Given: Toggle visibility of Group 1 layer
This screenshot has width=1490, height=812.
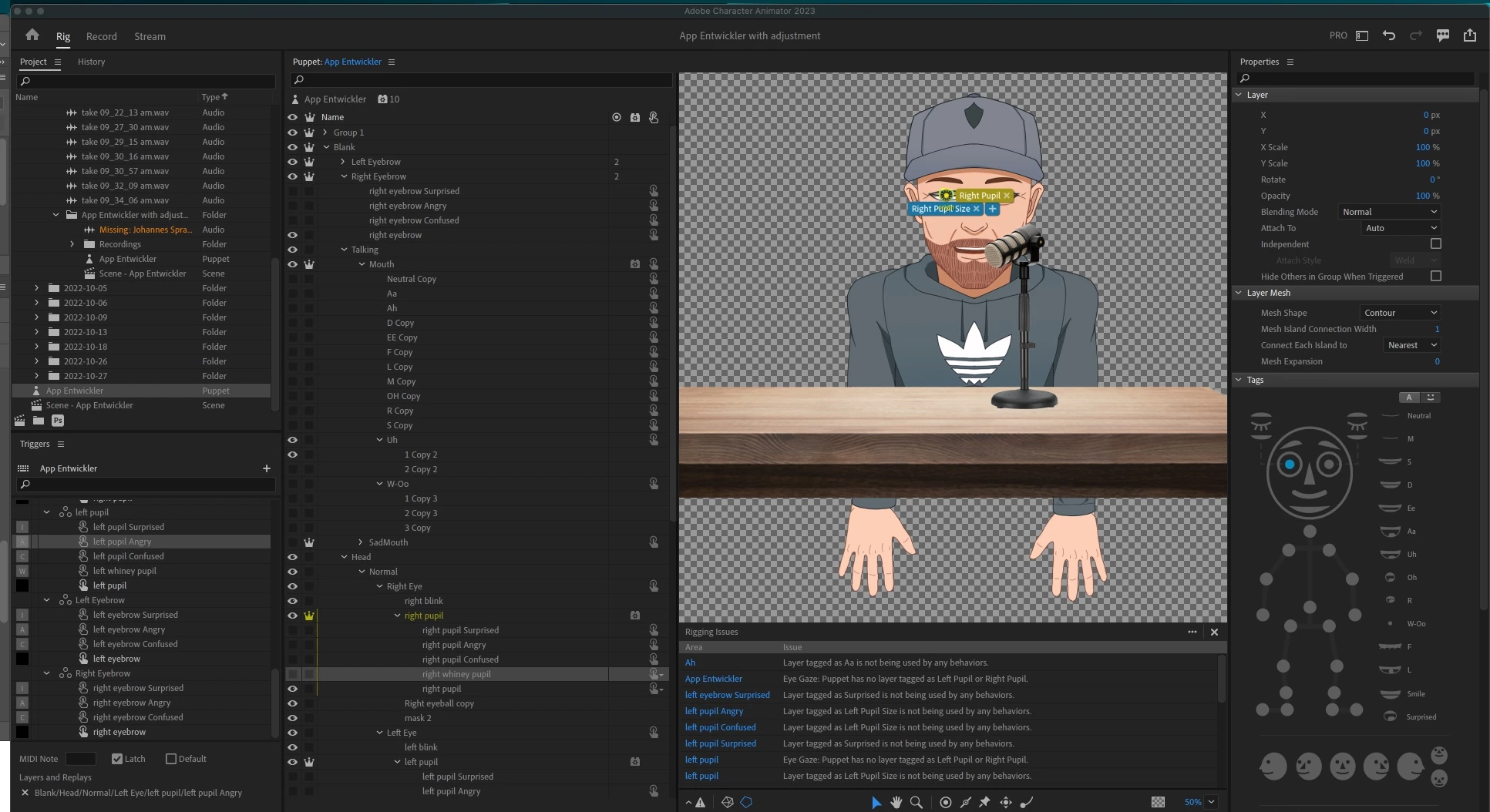Looking at the screenshot, I should coord(293,133).
